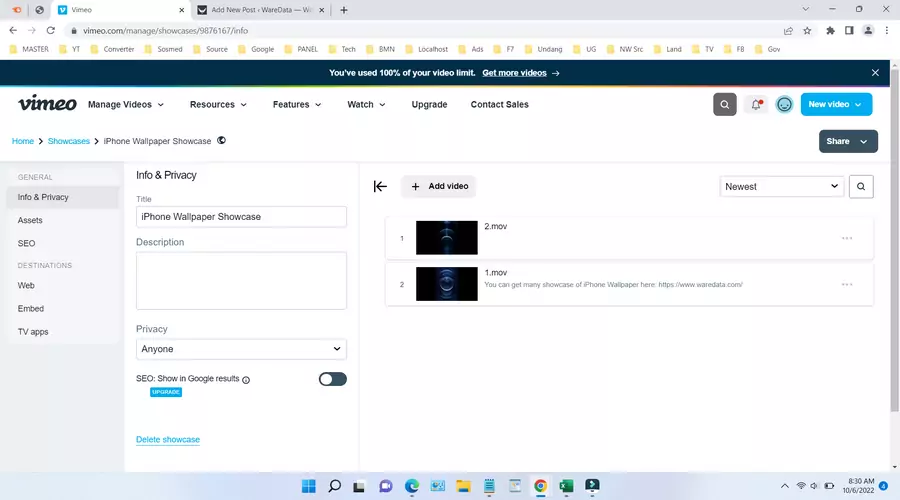
Task: Click the Get more videos link
Action: [514, 73]
